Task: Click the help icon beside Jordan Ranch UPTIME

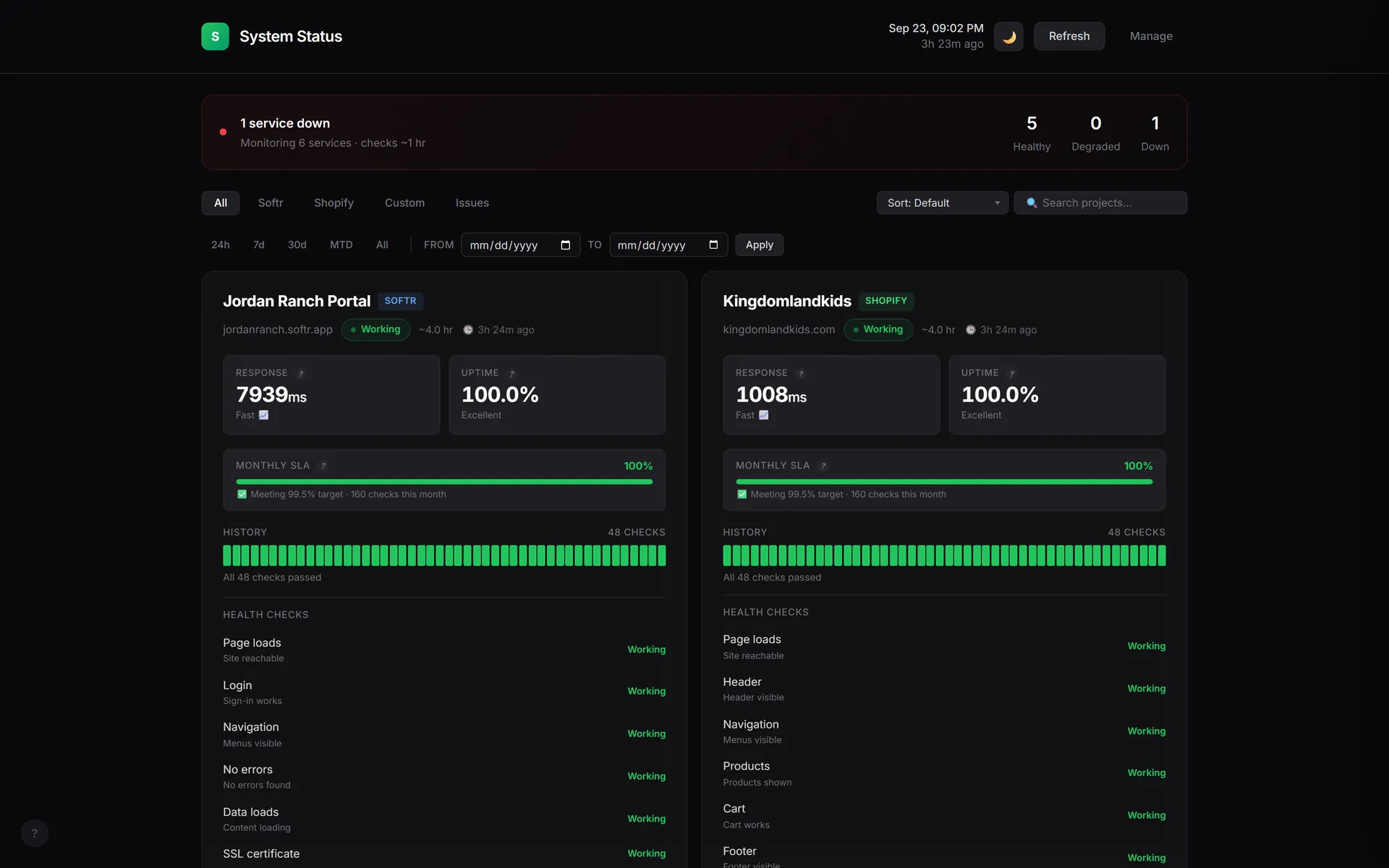Action: point(512,373)
